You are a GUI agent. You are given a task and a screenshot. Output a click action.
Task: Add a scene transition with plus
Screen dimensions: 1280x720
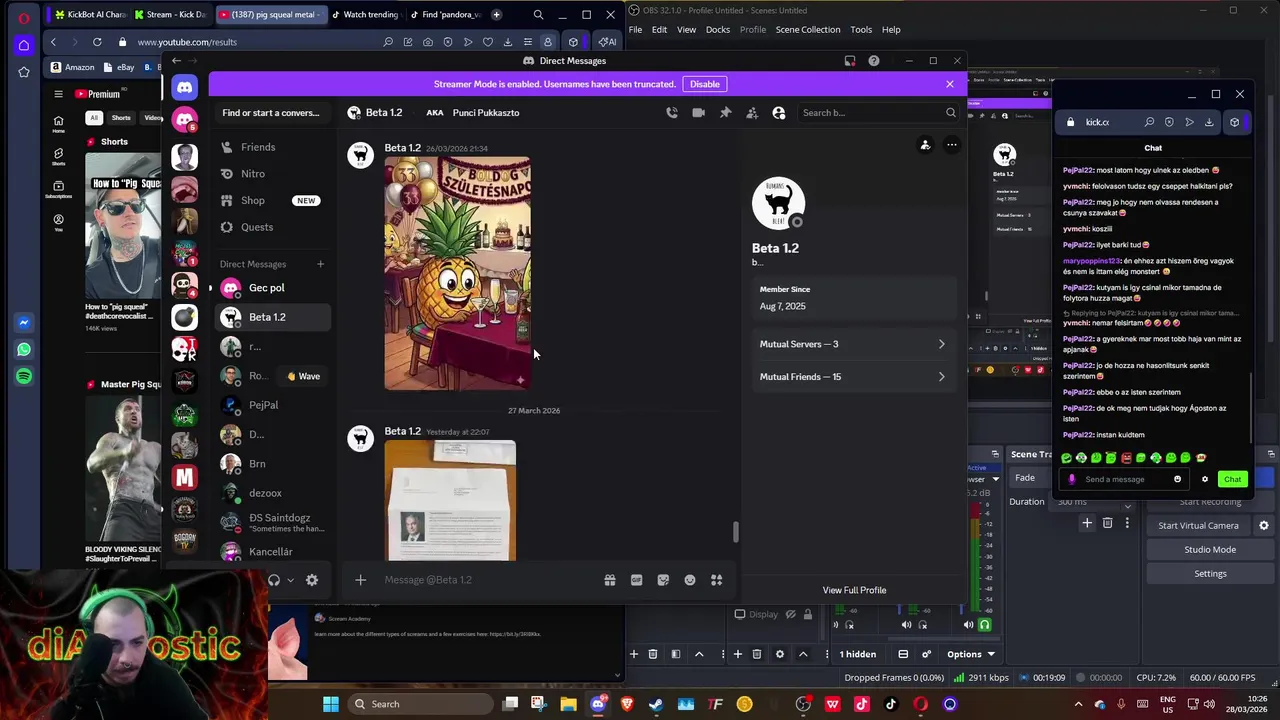pyautogui.click(x=1087, y=523)
